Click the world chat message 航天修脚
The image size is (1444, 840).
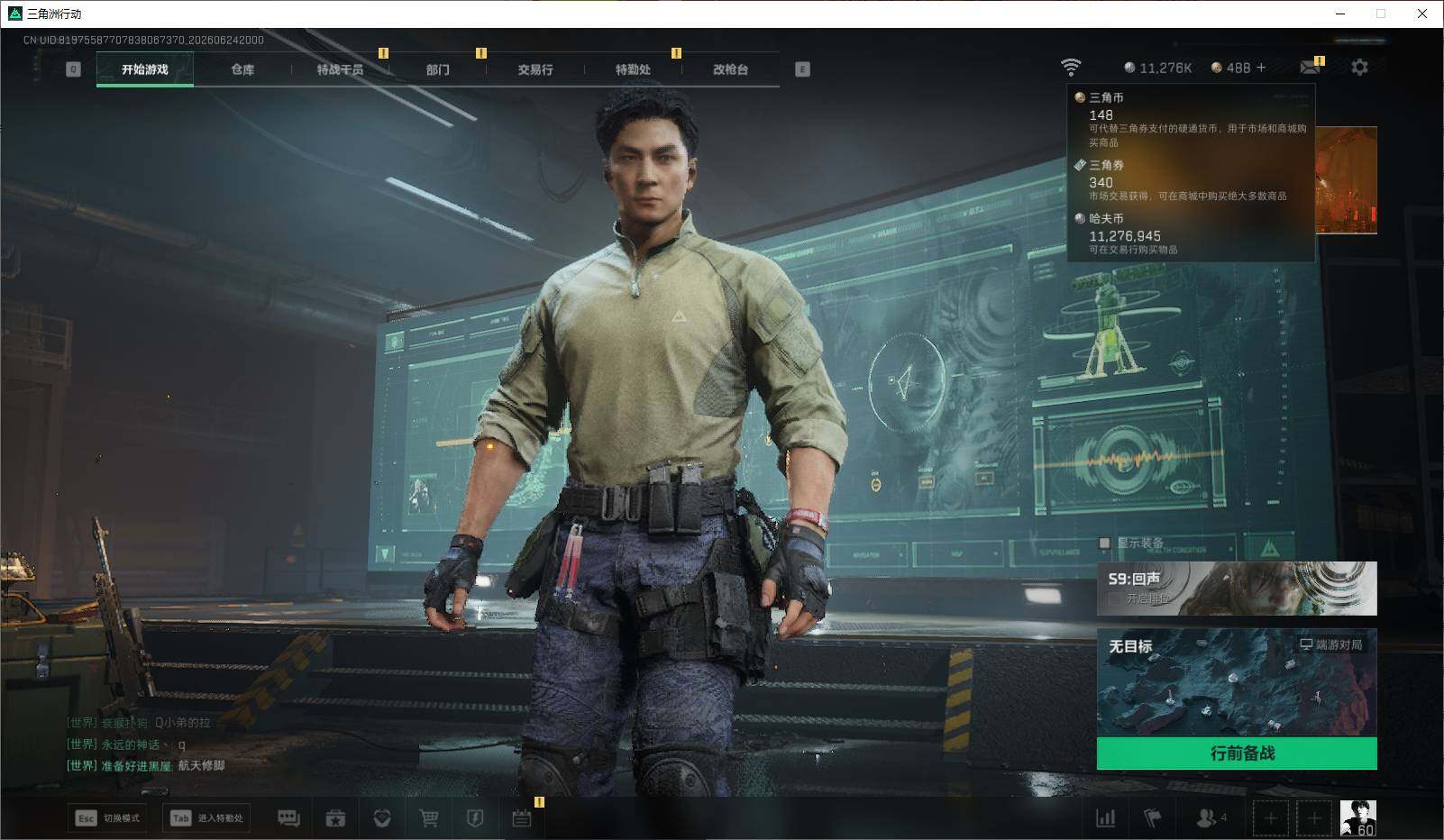click(x=145, y=765)
